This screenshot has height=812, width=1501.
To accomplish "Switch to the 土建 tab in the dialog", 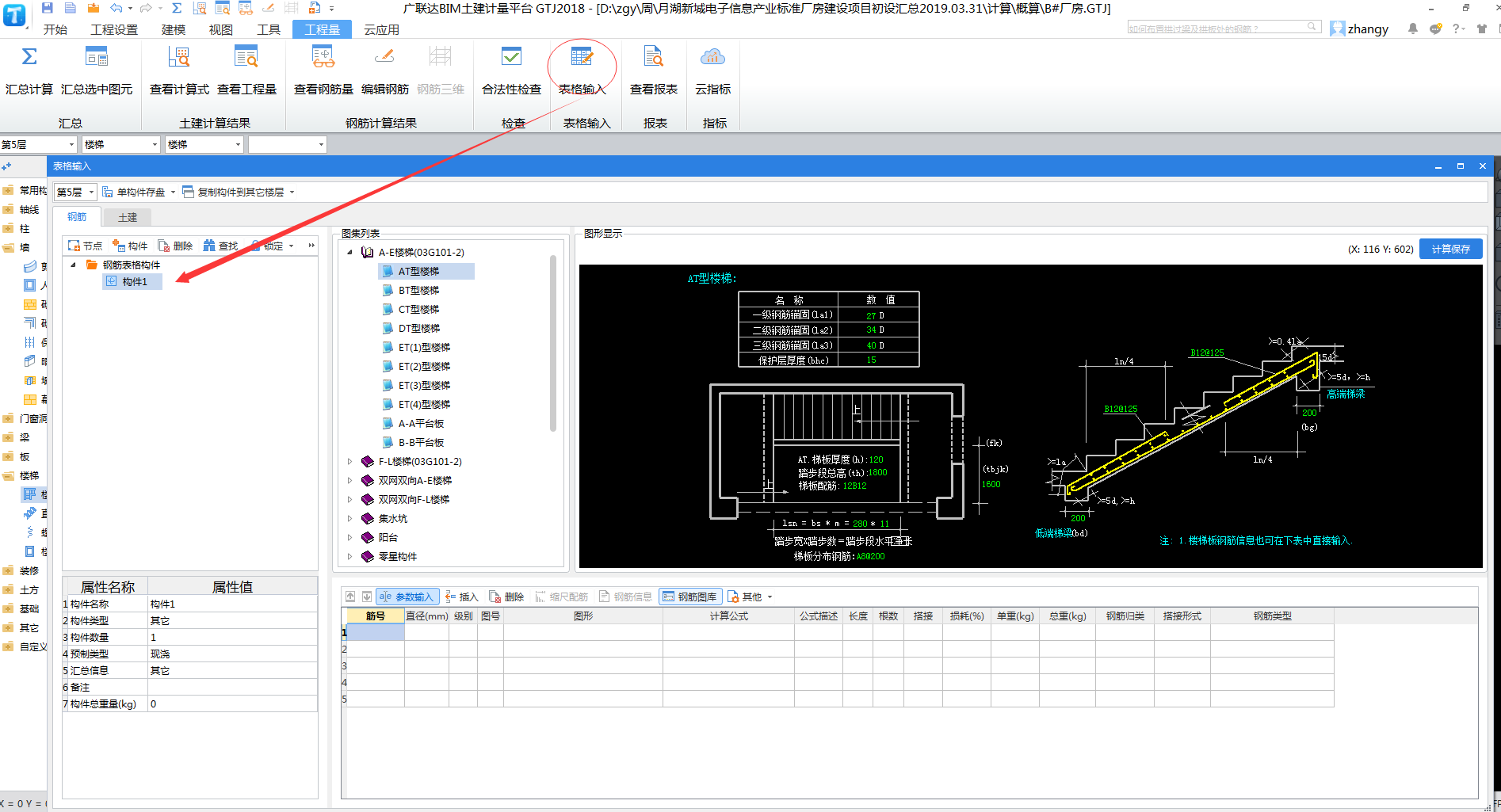I will [x=128, y=217].
